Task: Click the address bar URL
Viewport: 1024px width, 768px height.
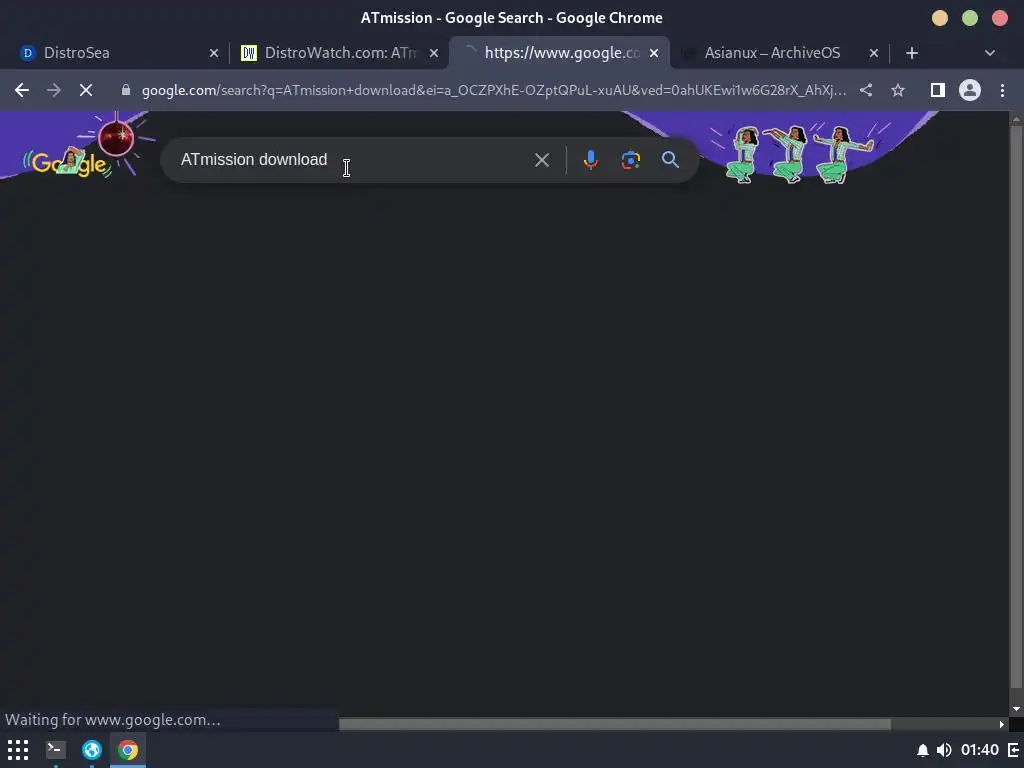Action: coord(494,90)
